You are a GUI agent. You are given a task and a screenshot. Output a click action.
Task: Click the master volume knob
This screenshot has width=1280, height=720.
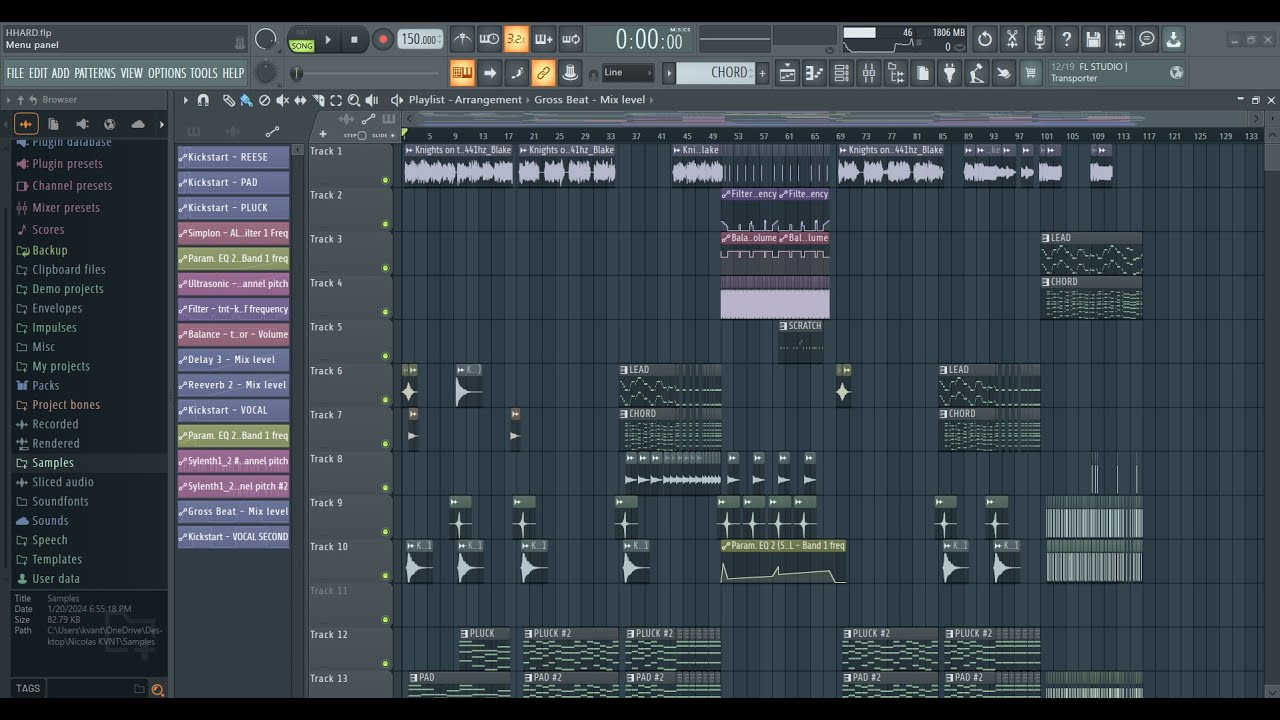[x=266, y=39]
